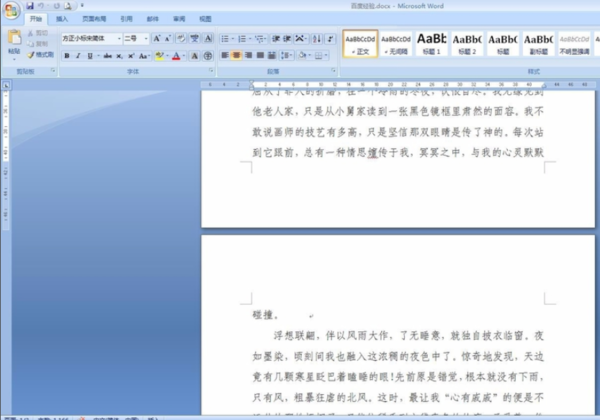Viewport: 600px width, 420px height.
Task: Switch to the 引用 (References) tab
Action: tap(126, 19)
